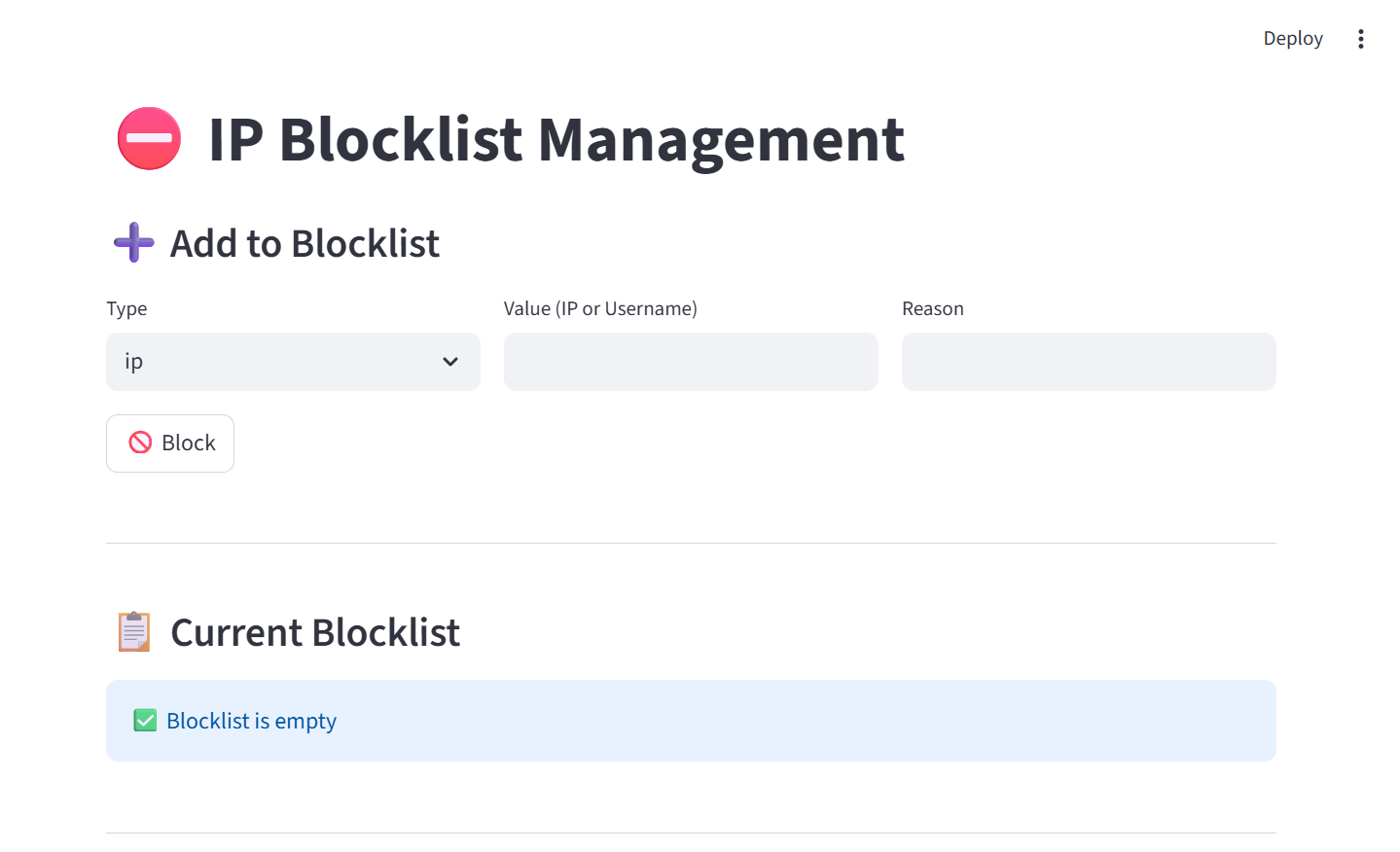Expand the ip type selection list
Viewport: 1400px width, 852px height.
(x=292, y=361)
